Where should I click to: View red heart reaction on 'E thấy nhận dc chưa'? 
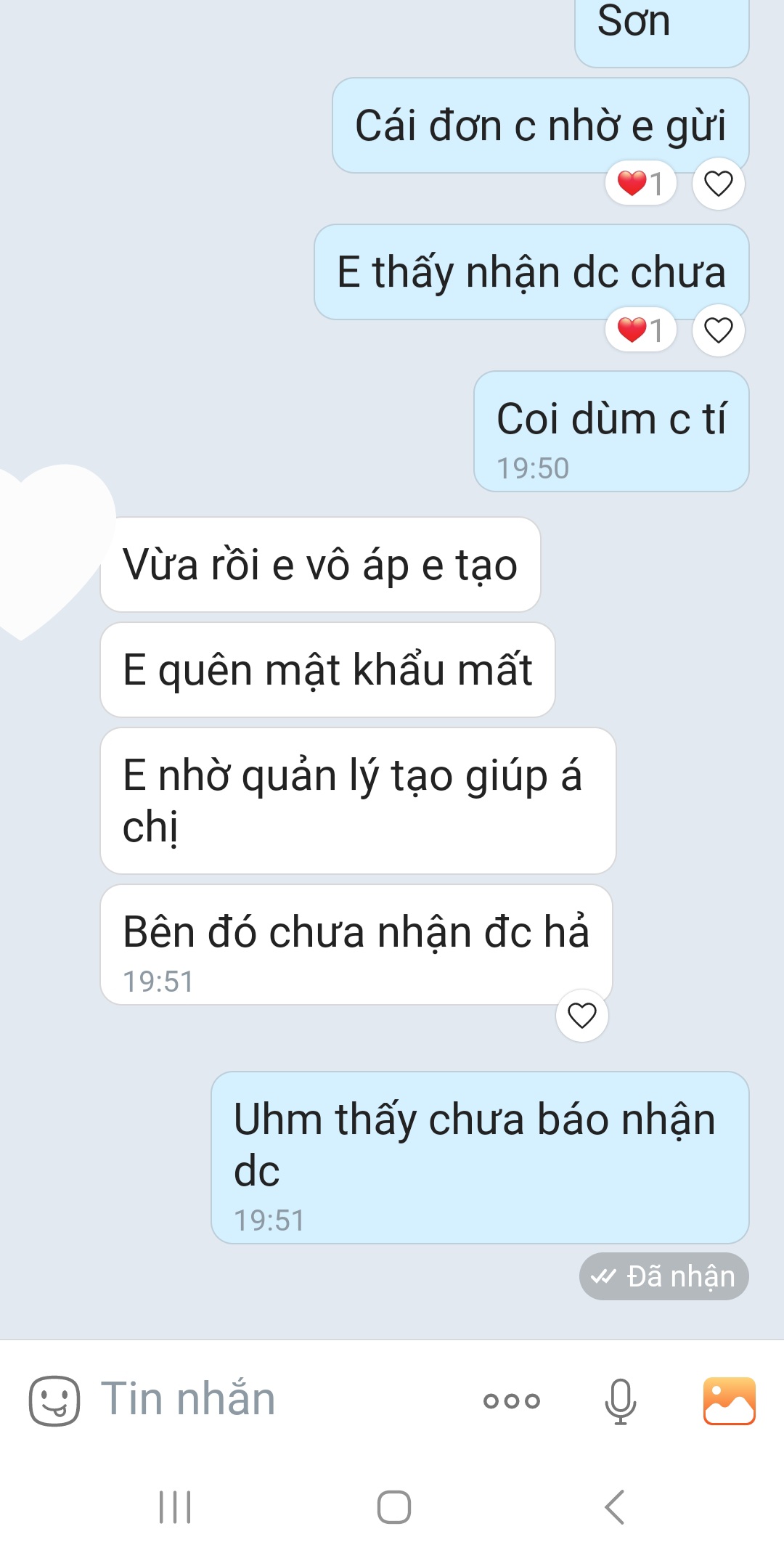[640, 330]
